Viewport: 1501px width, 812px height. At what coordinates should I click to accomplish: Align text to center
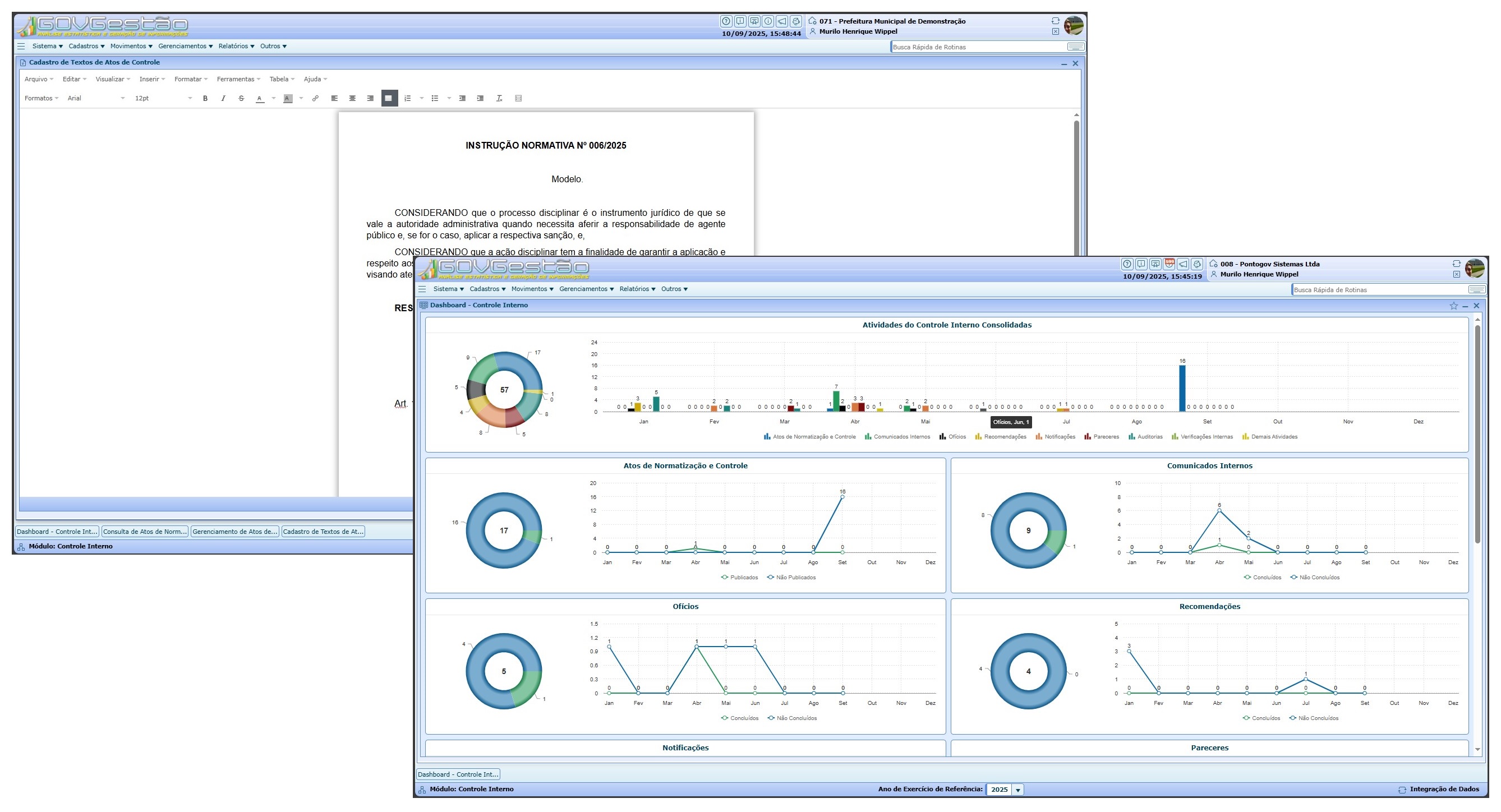point(352,99)
